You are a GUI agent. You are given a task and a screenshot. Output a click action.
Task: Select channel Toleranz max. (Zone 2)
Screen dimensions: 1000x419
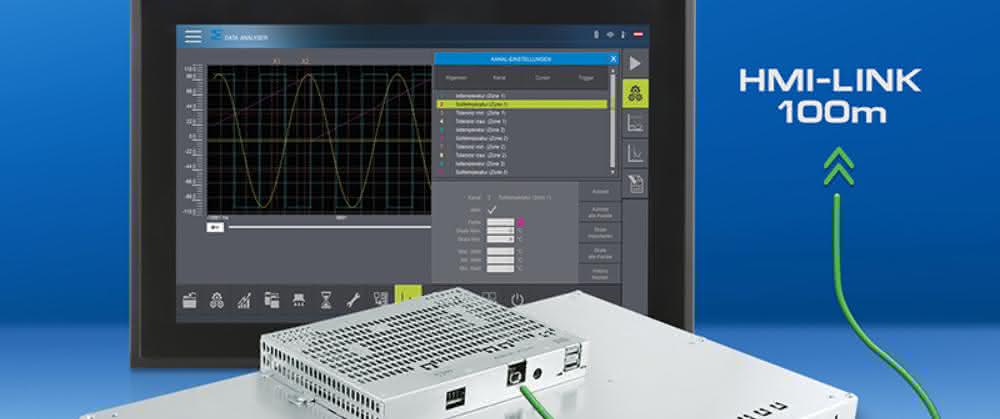pyautogui.click(x=522, y=155)
